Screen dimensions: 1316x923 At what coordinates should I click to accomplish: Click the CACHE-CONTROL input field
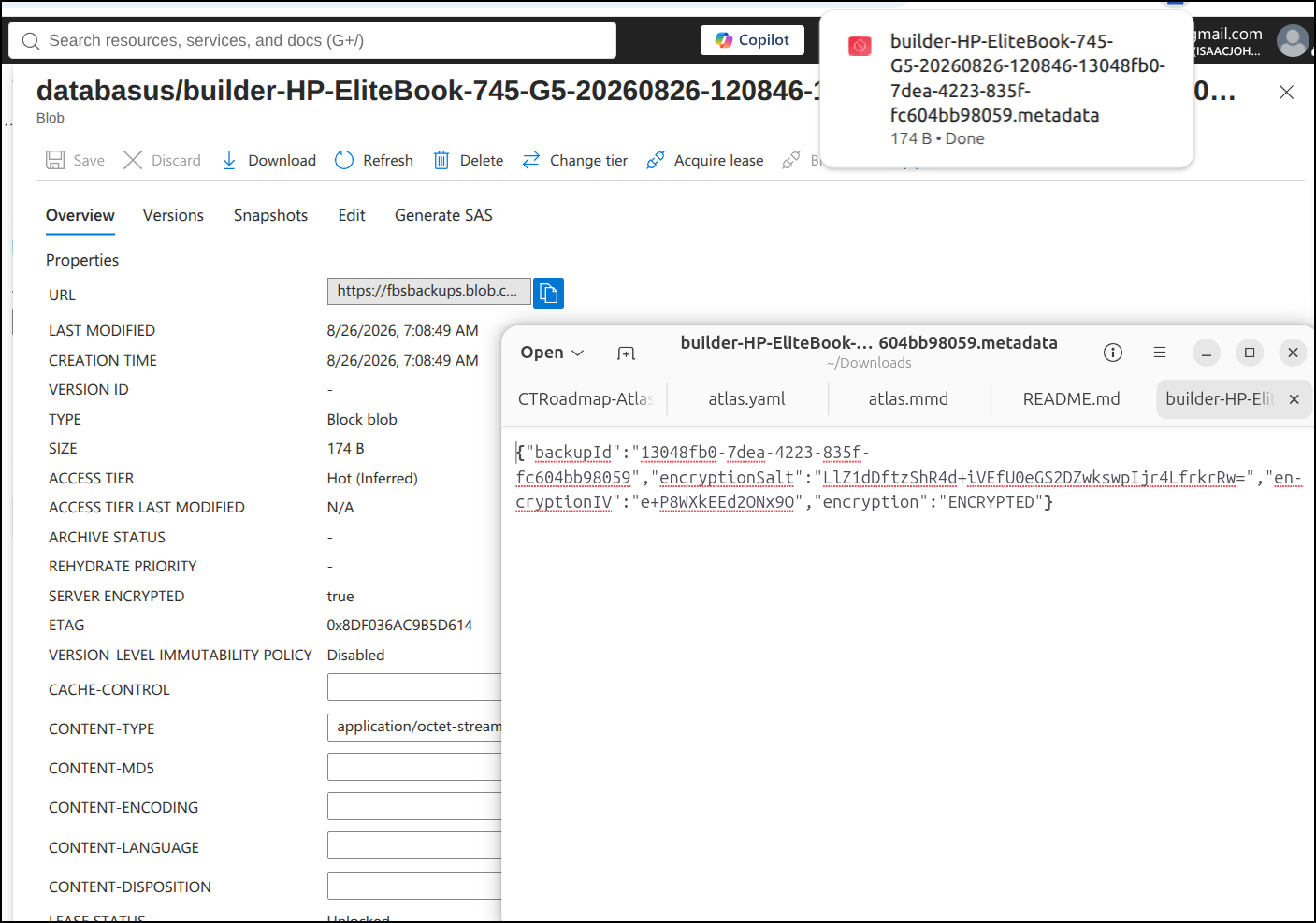(414, 687)
